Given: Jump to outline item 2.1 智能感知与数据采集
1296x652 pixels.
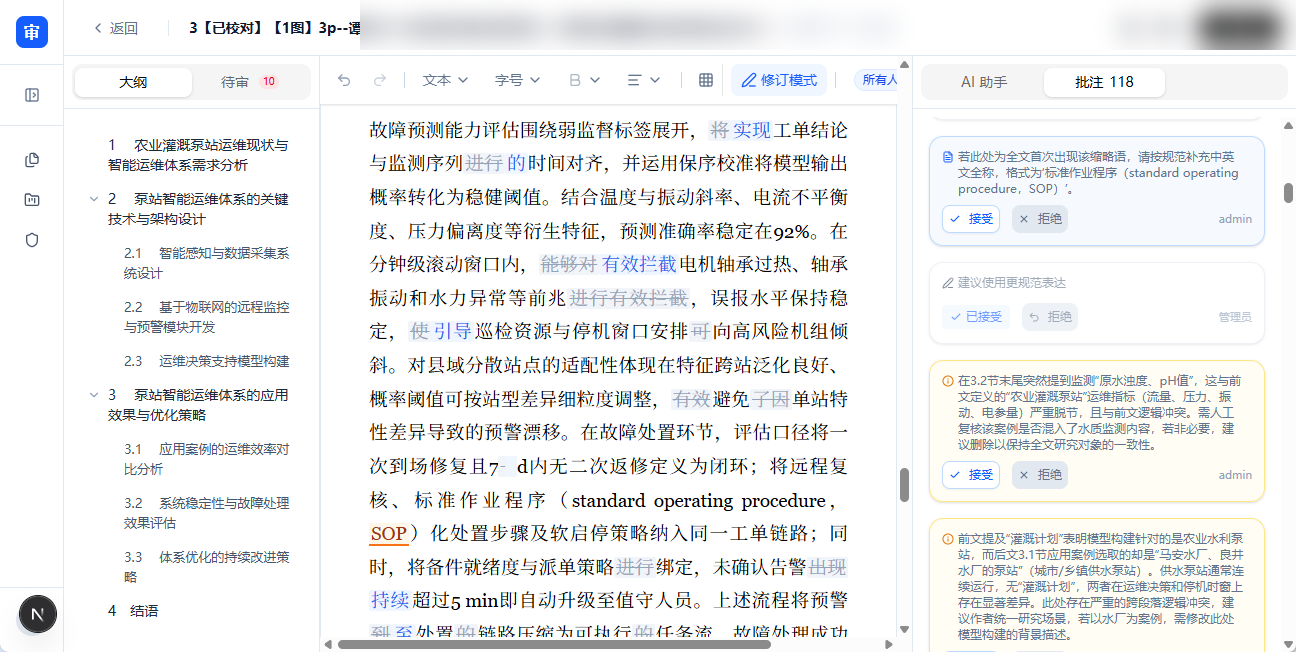Looking at the screenshot, I should 206,263.
